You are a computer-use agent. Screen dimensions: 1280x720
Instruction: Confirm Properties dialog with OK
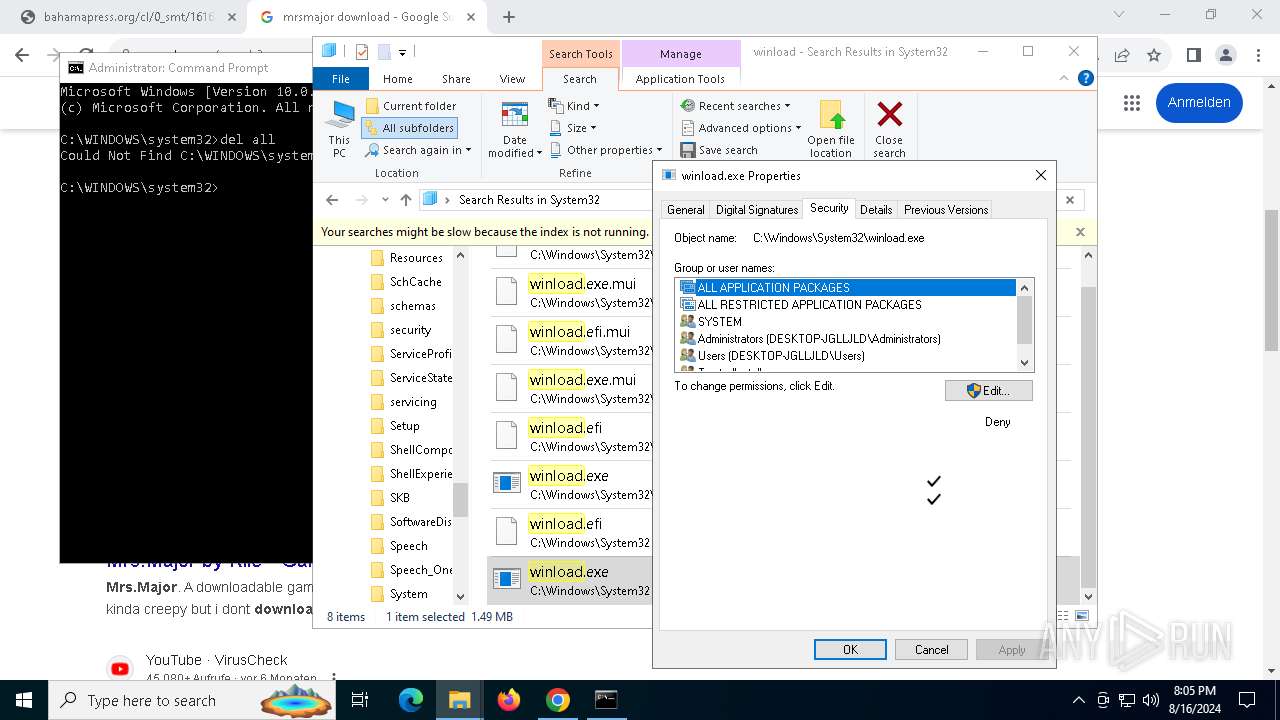click(850, 650)
